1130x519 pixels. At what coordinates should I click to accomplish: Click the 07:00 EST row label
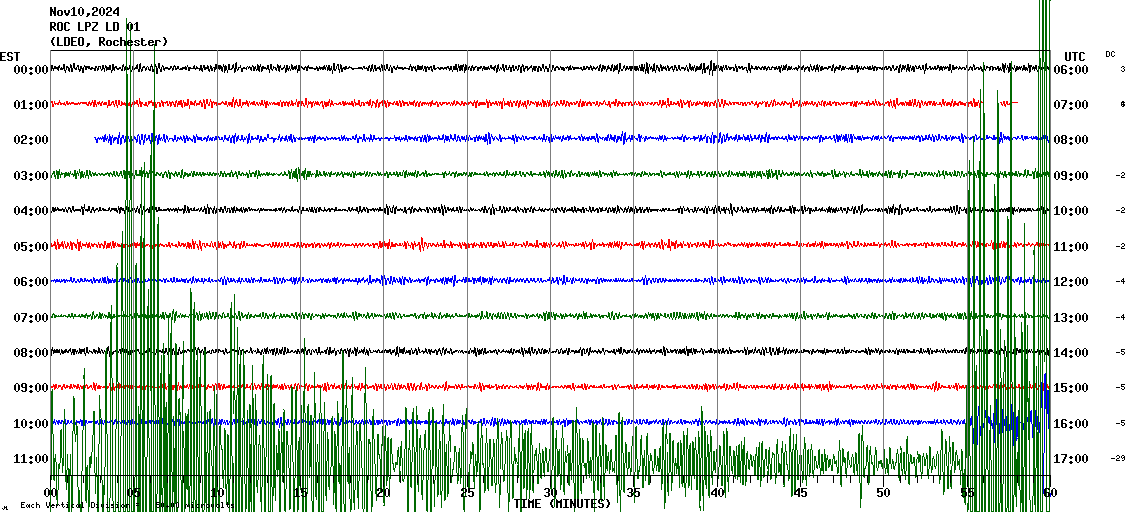point(31,318)
